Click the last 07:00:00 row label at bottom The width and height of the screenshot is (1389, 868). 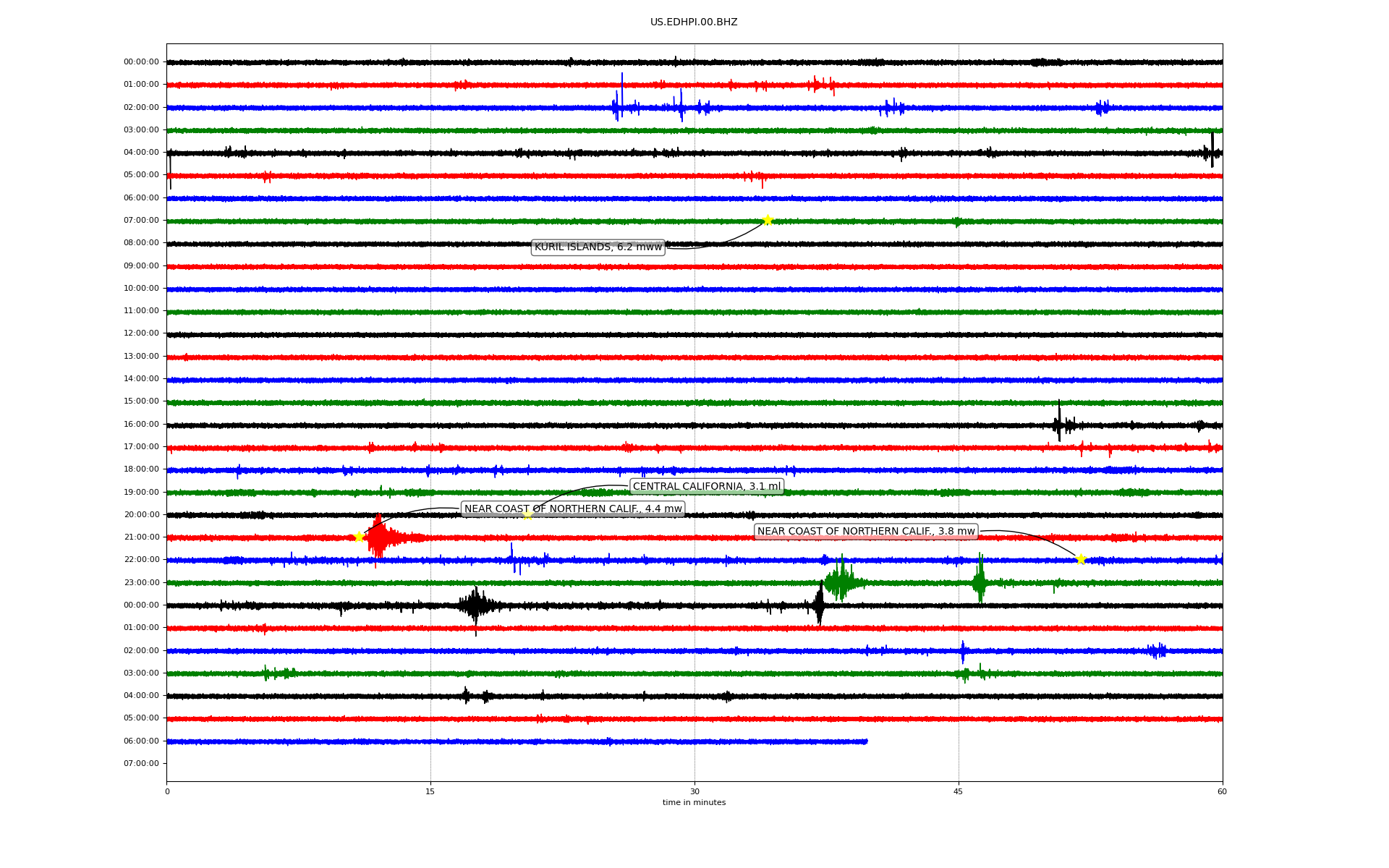141,763
